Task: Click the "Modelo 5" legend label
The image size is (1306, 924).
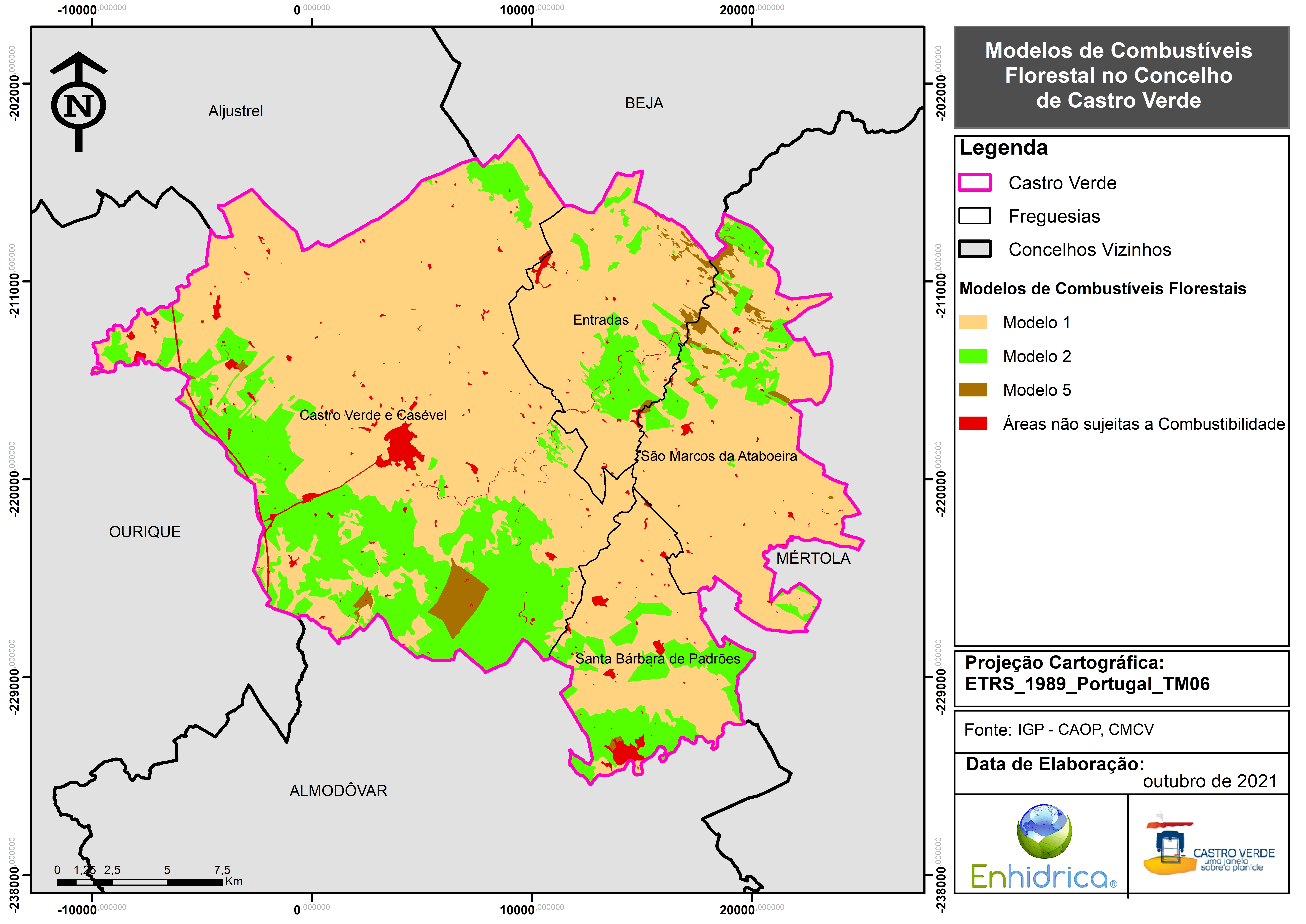Action: (x=1037, y=390)
